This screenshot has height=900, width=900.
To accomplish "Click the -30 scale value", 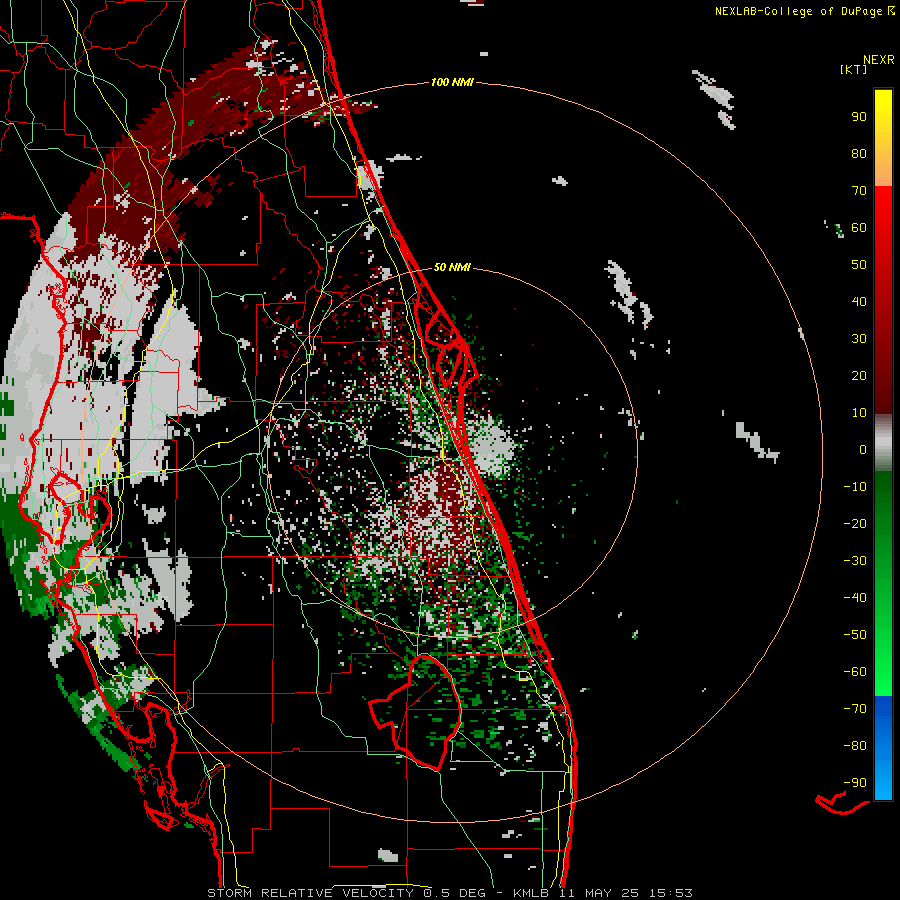I will point(855,561).
